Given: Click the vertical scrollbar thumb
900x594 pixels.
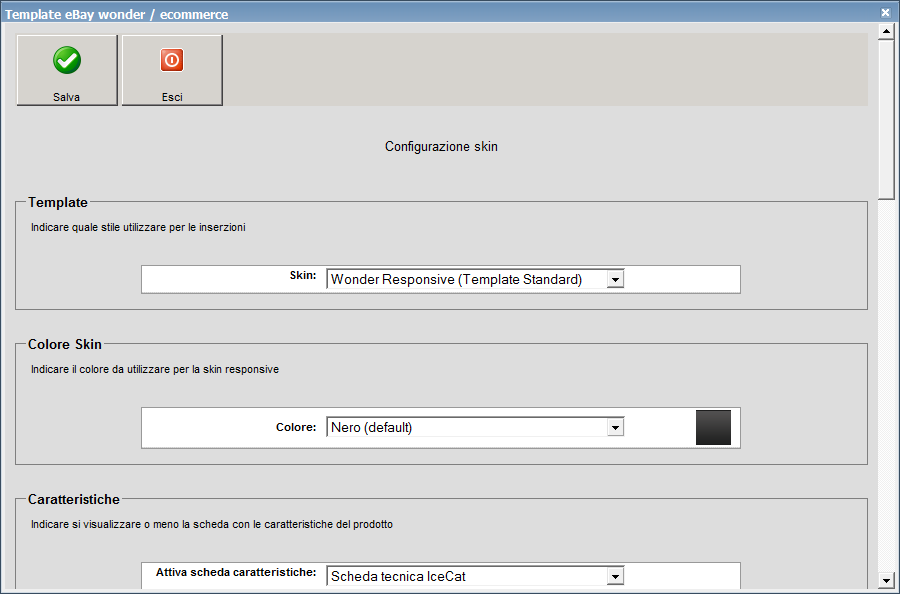Looking at the screenshot, I should coord(886,120).
